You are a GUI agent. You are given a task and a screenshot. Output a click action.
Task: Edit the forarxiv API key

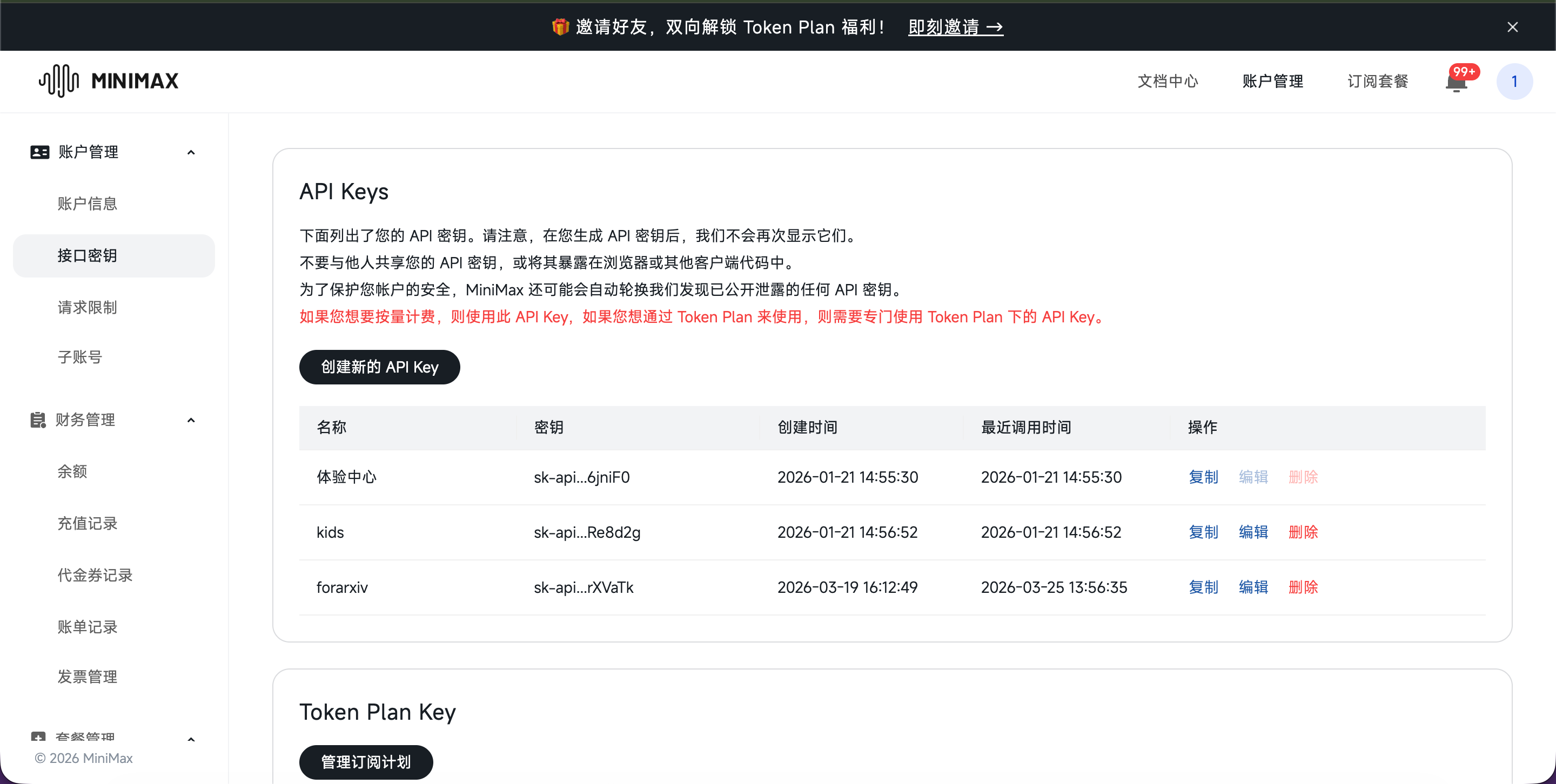tap(1253, 587)
